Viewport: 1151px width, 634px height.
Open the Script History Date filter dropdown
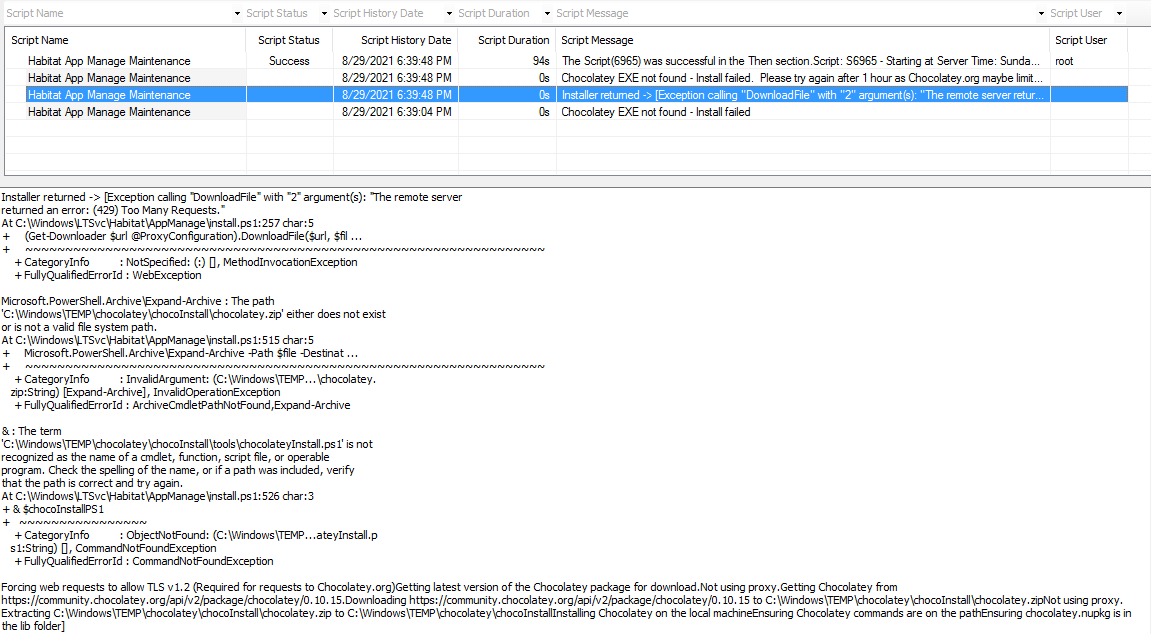tap(448, 14)
